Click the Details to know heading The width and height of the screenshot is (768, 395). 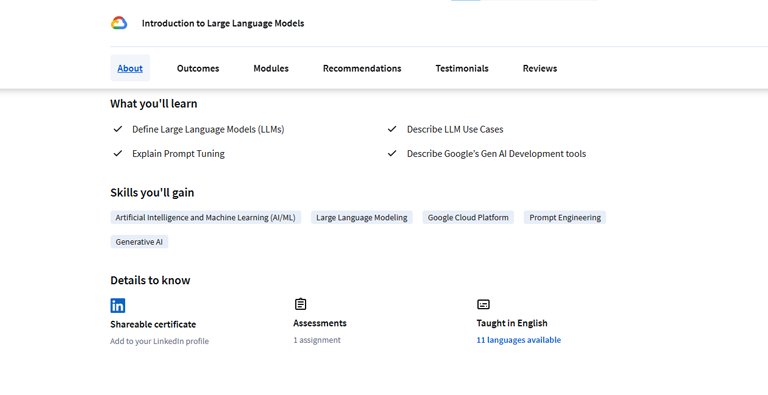150,280
